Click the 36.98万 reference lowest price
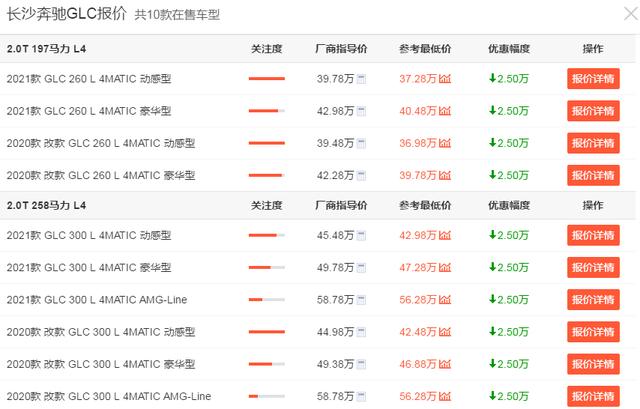 coord(418,143)
